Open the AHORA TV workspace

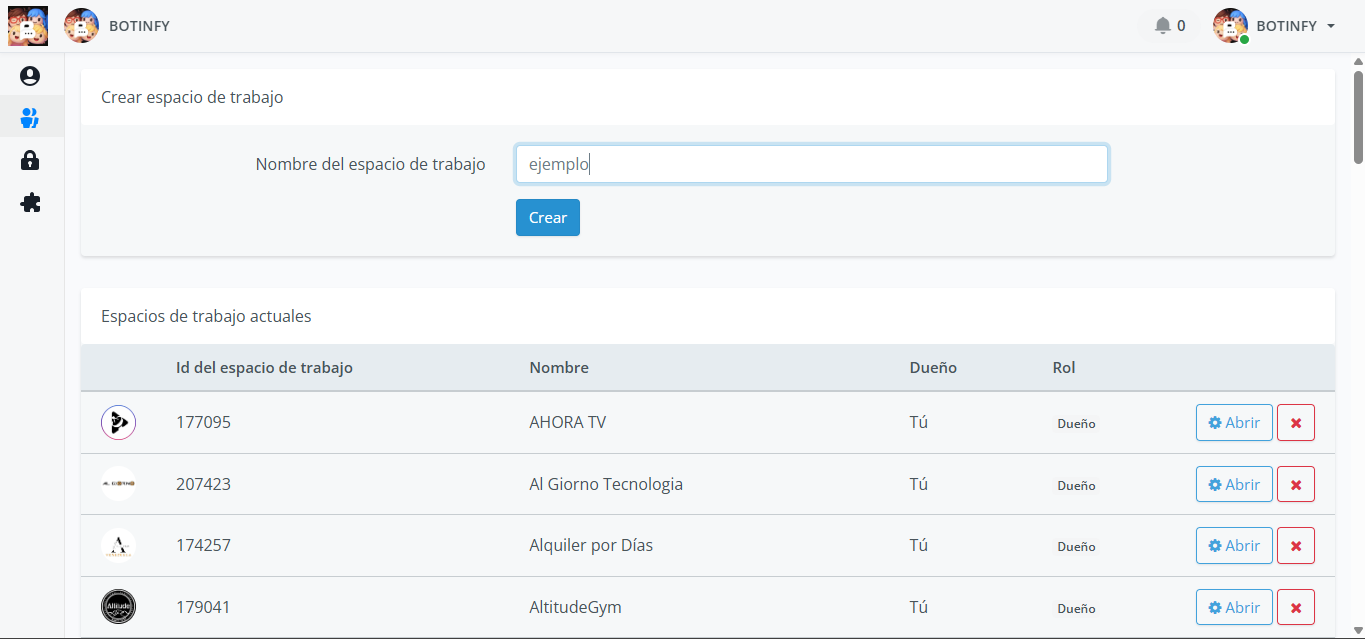[1234, 423]
